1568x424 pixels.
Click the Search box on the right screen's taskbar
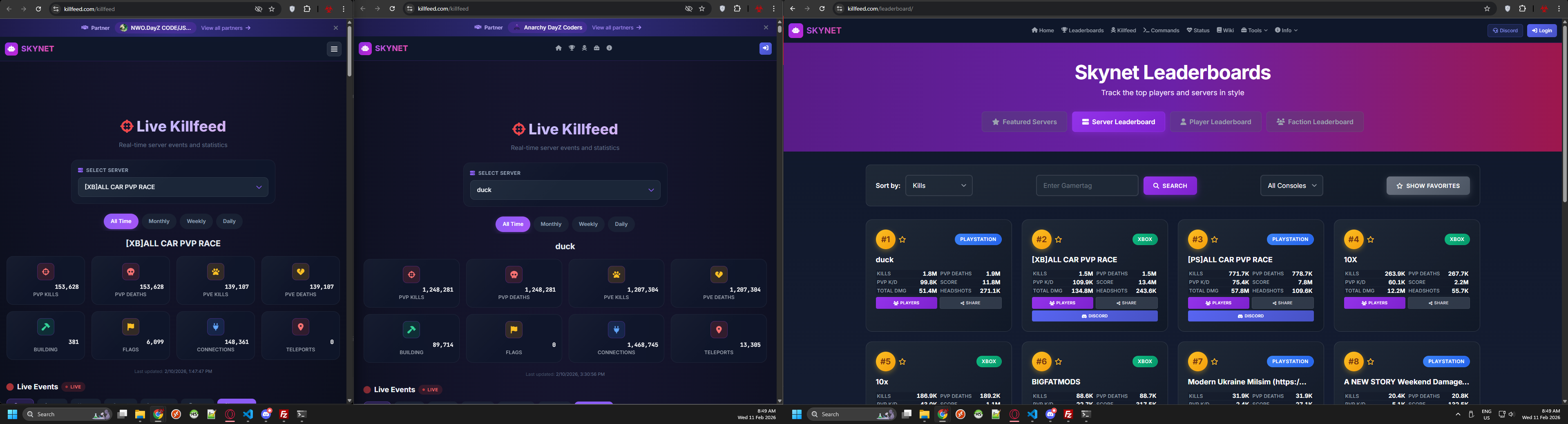[x=851, y=414]
